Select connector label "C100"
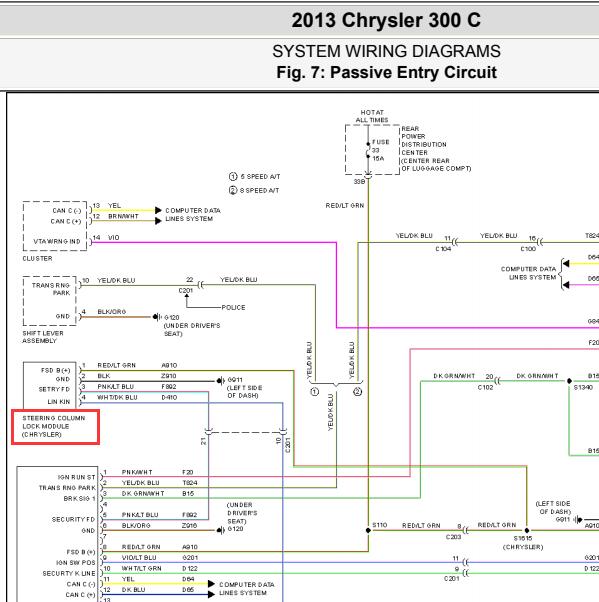This screenshot has height=602, width=599. 528,249
